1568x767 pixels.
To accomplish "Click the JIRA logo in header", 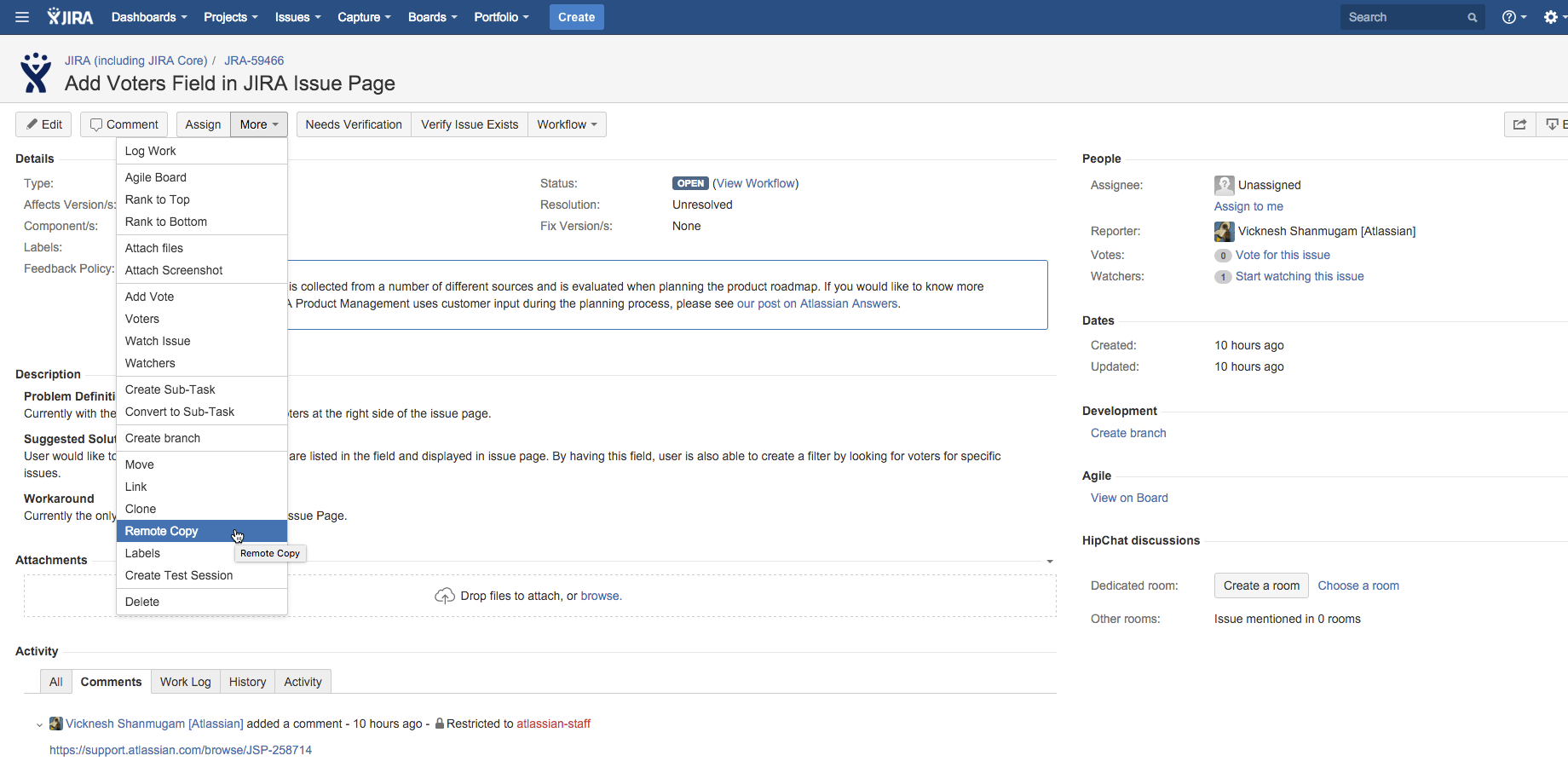I will click(70, 17).
